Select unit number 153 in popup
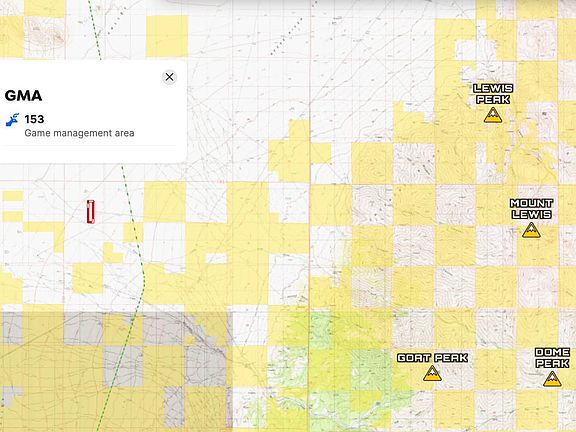The width and height of the screenshot is (576, 432). point(34,119)
